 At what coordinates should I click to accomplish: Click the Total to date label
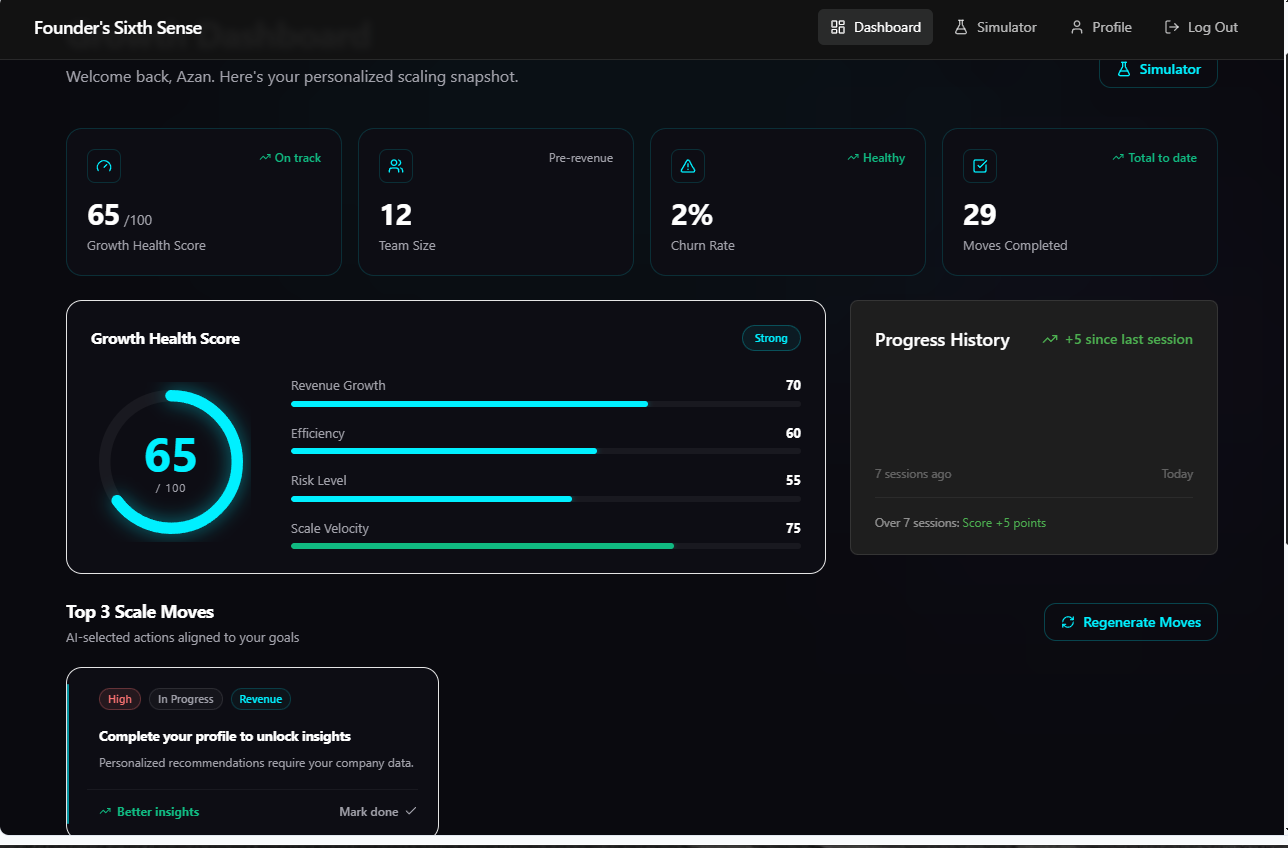[x=1155, y=158]
